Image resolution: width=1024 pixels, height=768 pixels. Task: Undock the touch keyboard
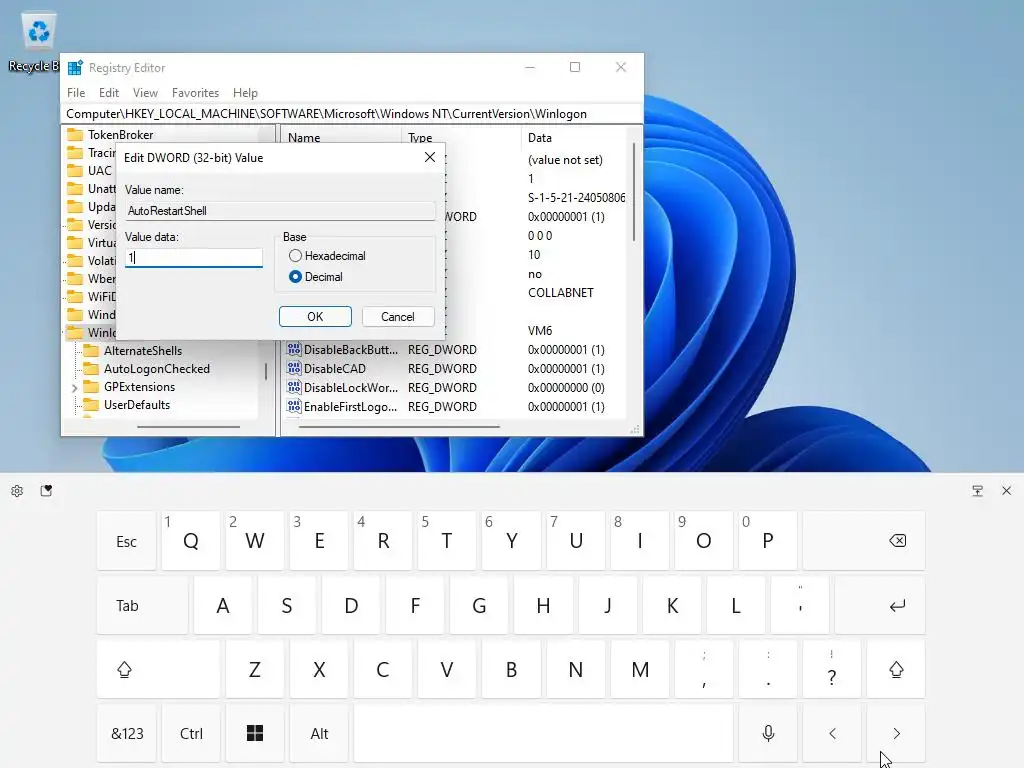pos(977,490)
